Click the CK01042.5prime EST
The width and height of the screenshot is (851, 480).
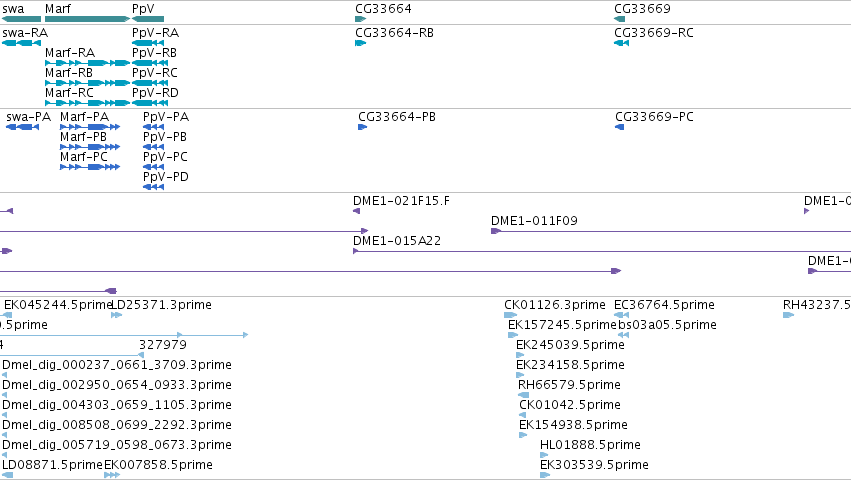point(523,415)
